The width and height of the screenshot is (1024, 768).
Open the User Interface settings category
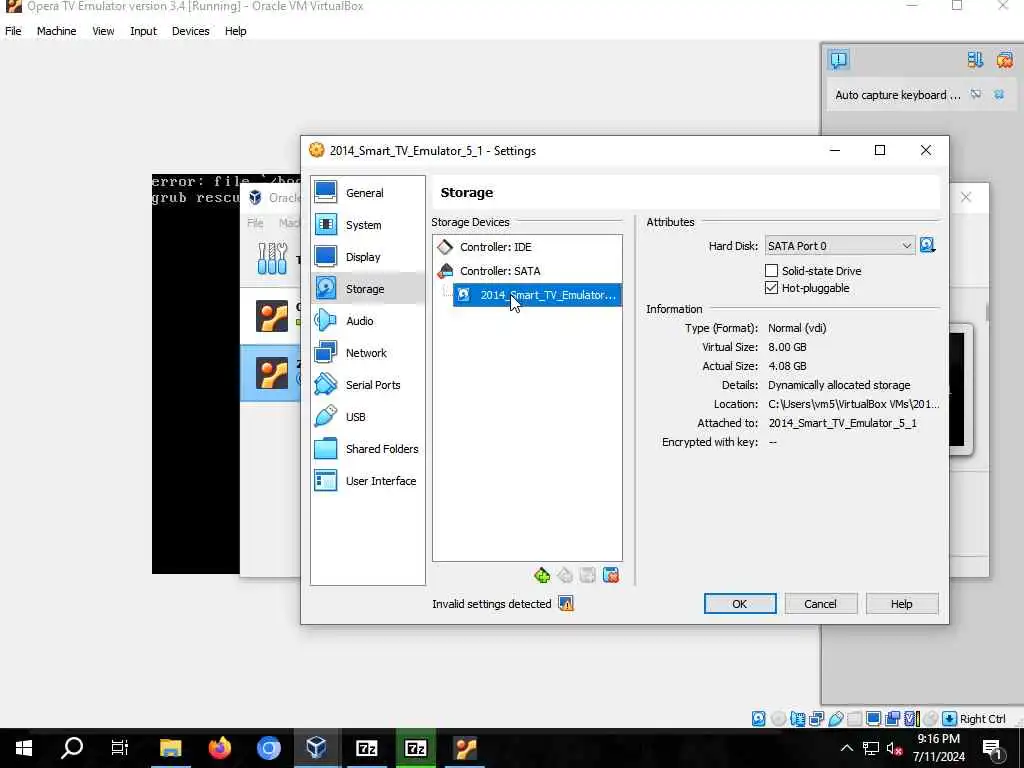tap(368, 481)
